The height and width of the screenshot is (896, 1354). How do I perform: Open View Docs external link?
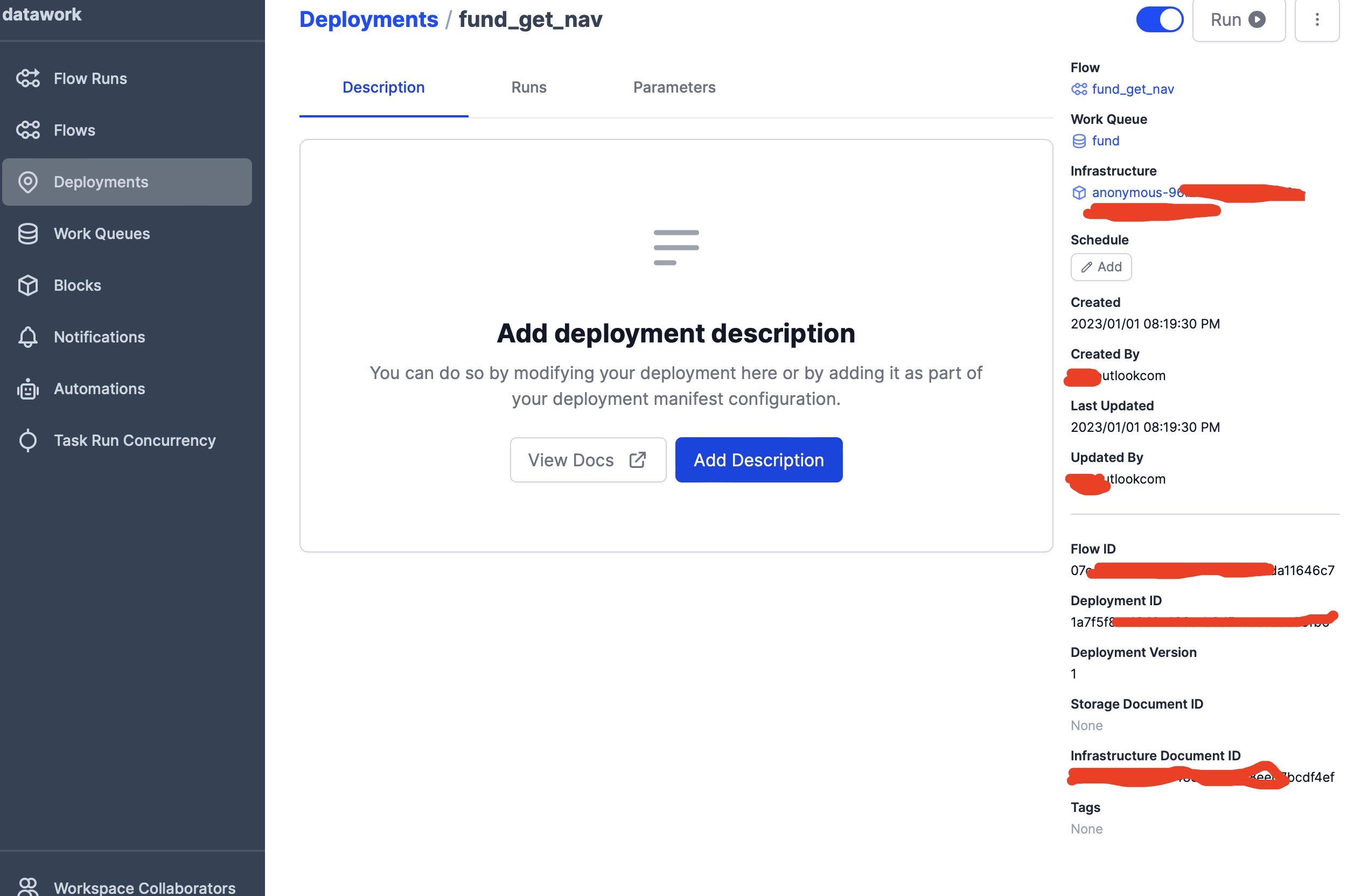pyautogui.click(x=588, y=460)
